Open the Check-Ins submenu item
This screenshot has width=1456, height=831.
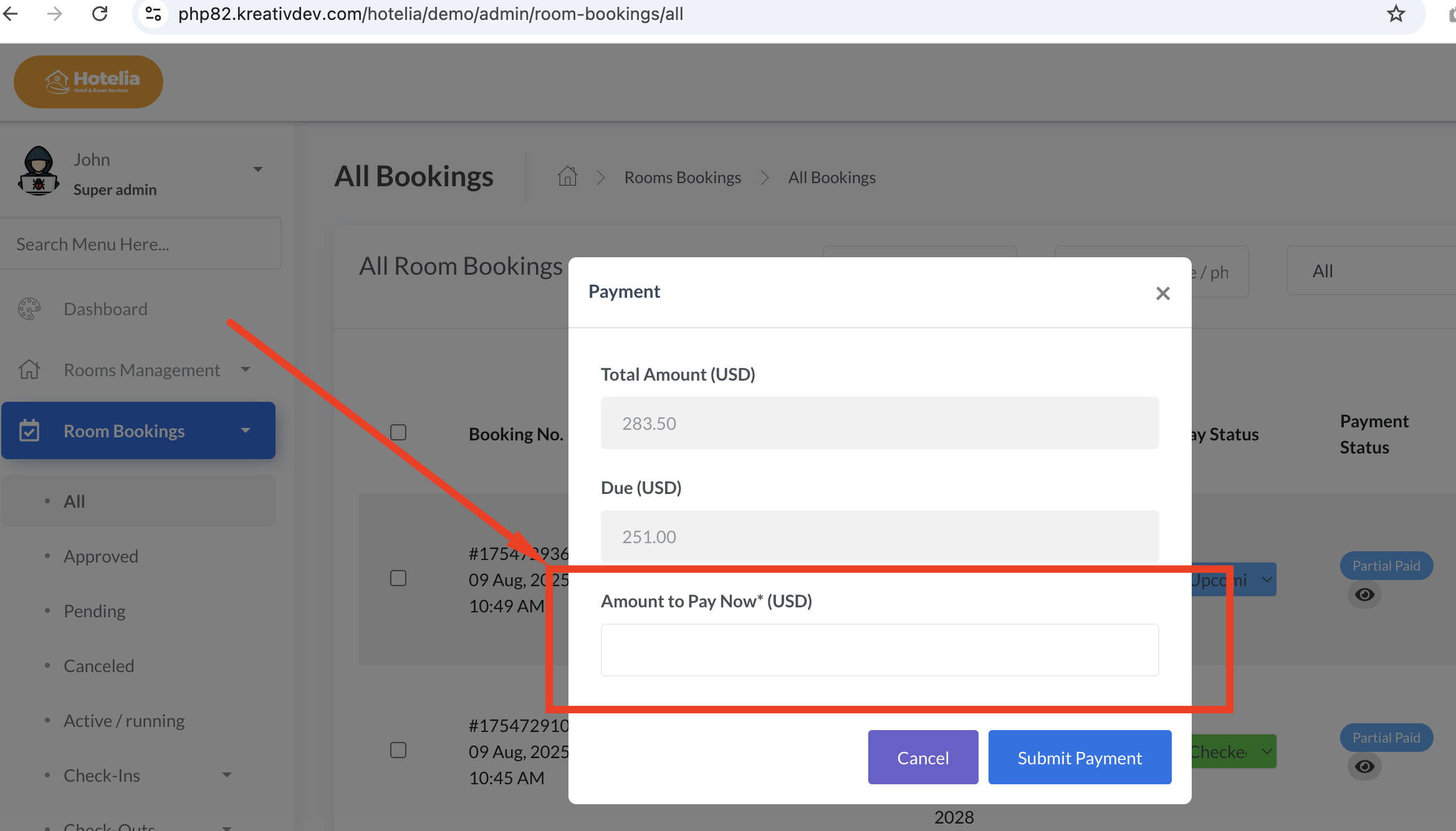pos(102,775)
